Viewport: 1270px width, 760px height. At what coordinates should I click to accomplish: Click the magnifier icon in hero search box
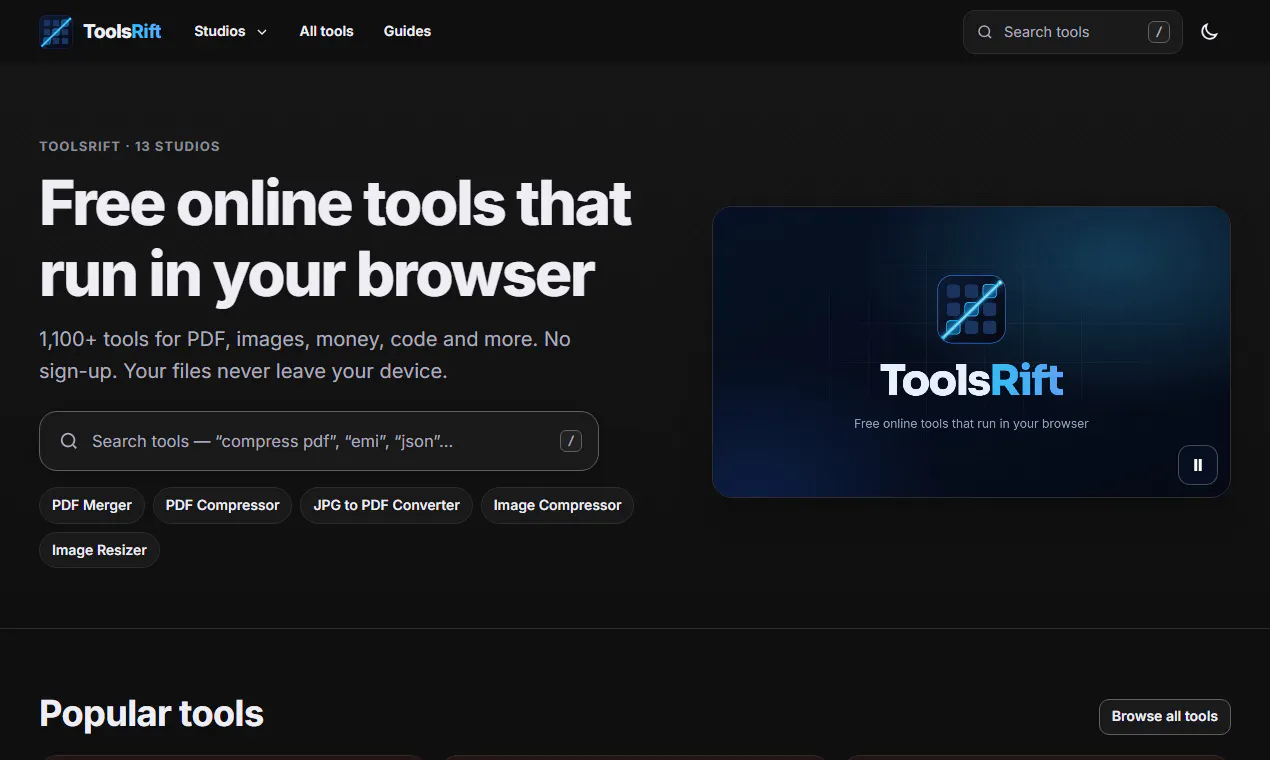[69, 441]
